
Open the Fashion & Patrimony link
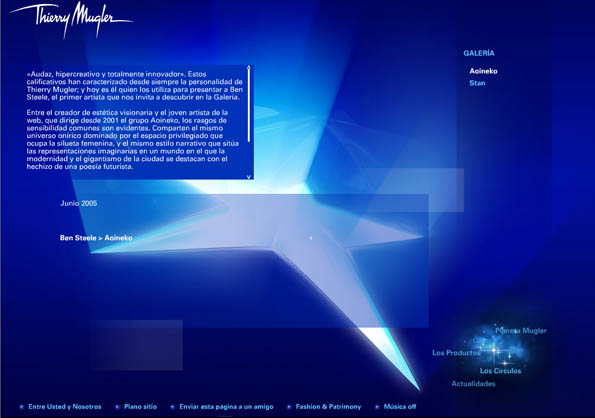[x=328, y=407]
